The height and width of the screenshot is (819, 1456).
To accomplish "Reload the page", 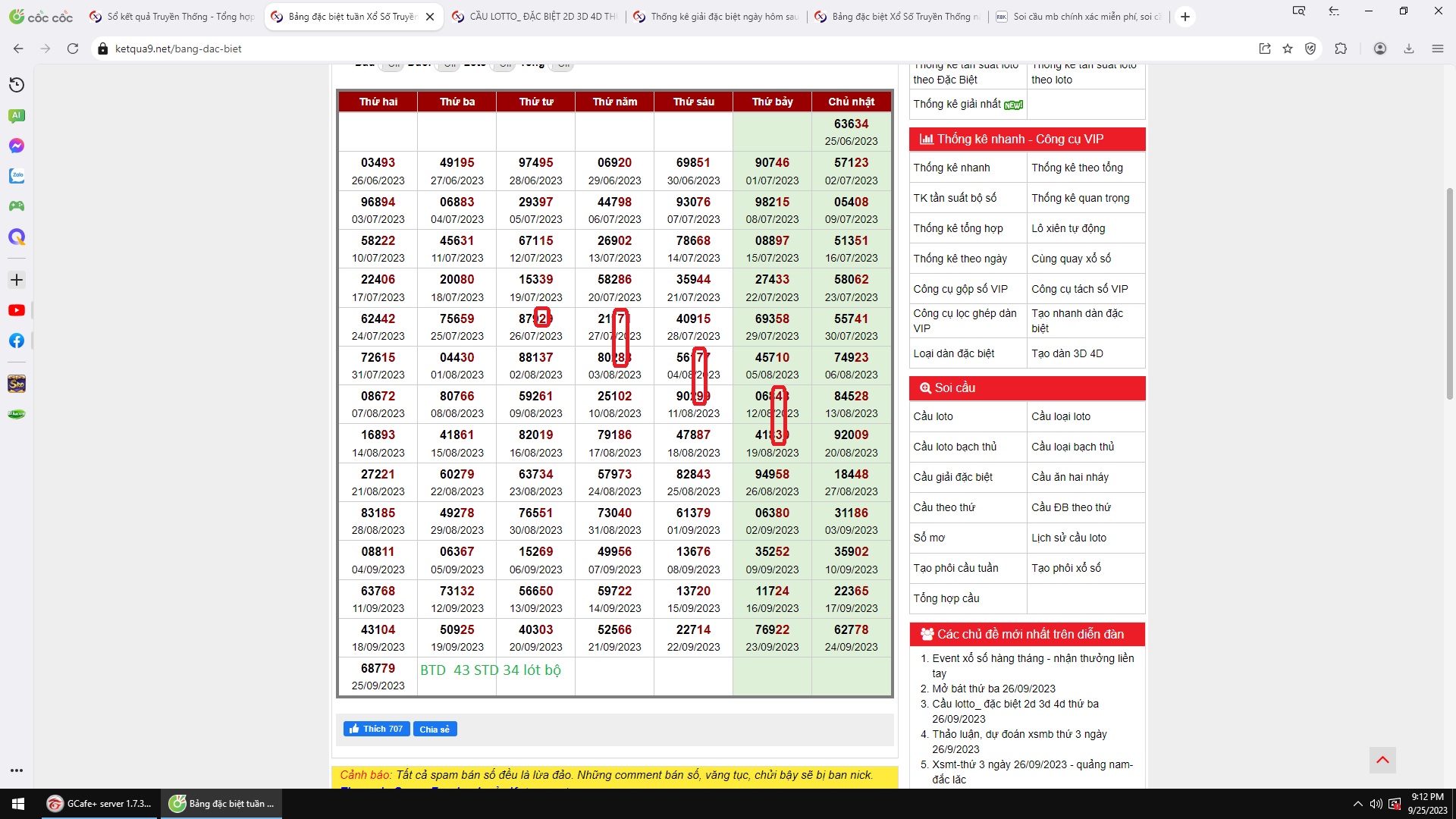I will click(x=73, y=49).
